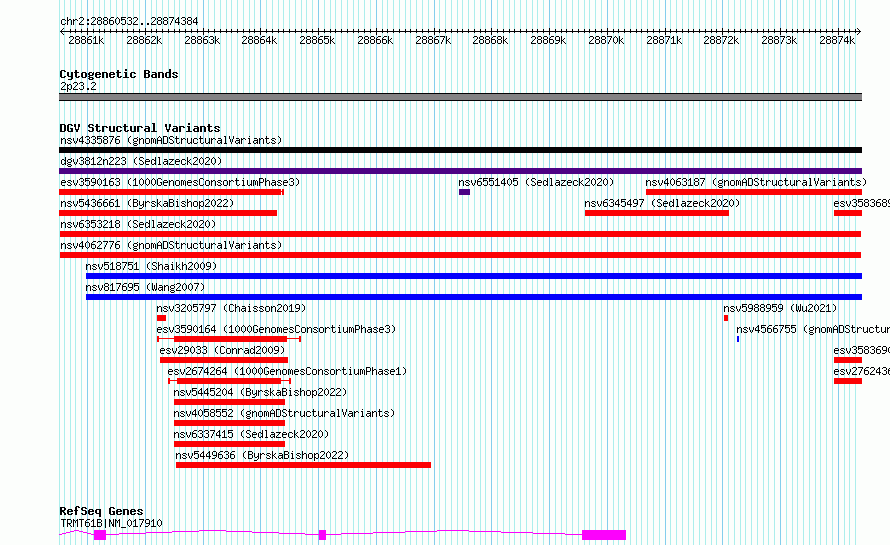Open nsv5449636 (ByrskaBishop2022) variant label

tap(262, 455)
